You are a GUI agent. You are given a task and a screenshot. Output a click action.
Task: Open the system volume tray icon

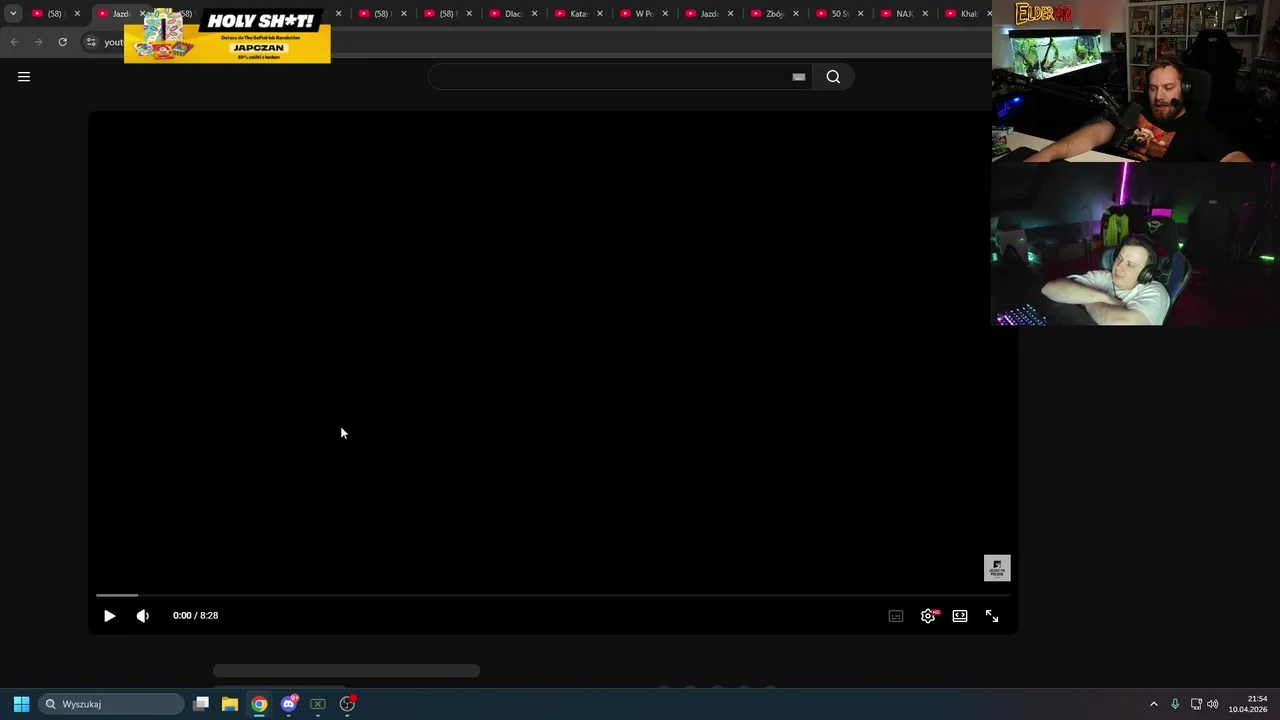coord(1213,704)
